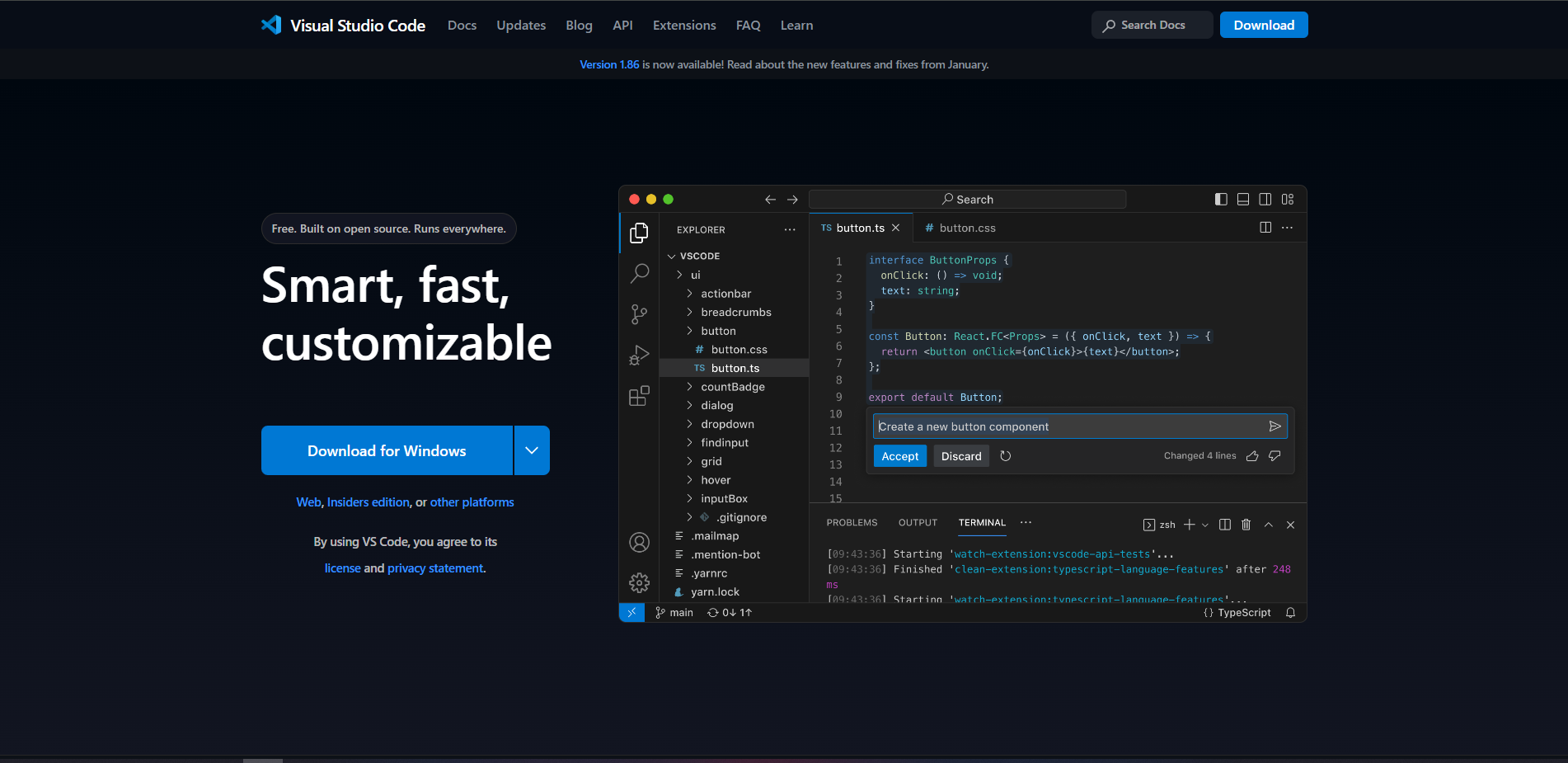Open the Source Control branch icon
This screenshot has width=1568, height=763.
coord(639,314)
